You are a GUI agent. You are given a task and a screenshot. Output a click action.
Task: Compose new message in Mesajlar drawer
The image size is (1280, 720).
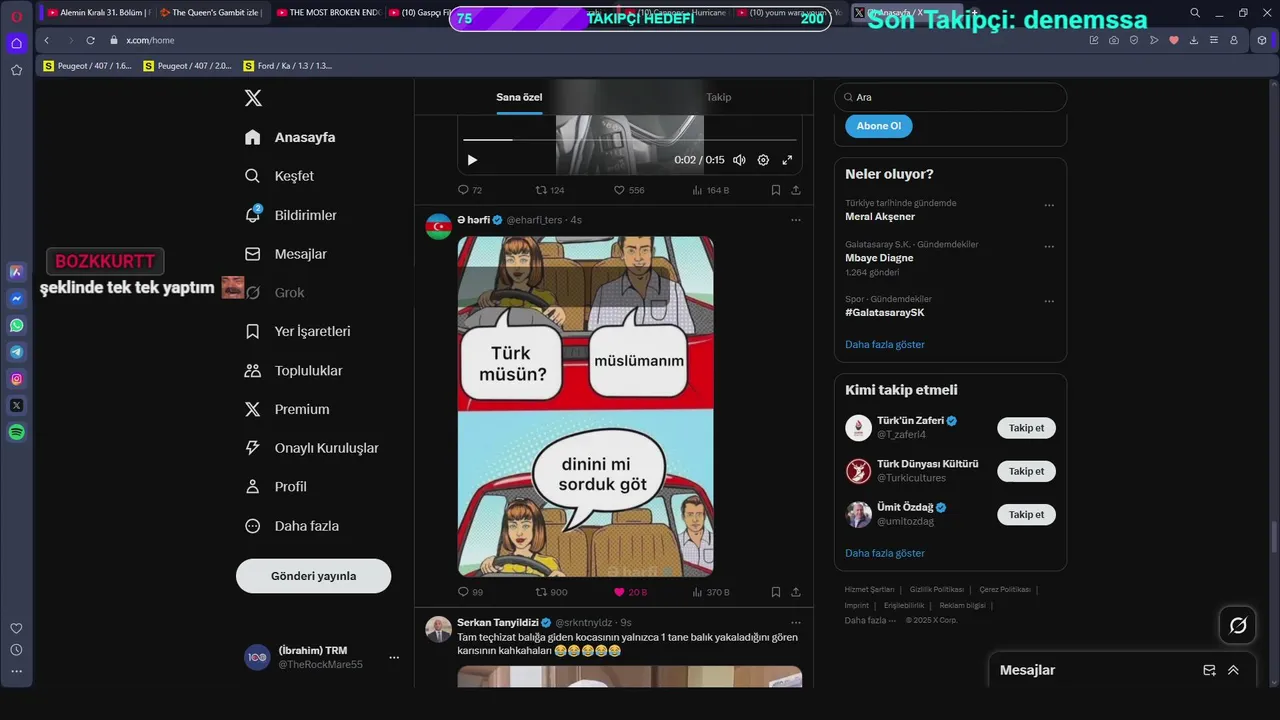point(1209,670)
